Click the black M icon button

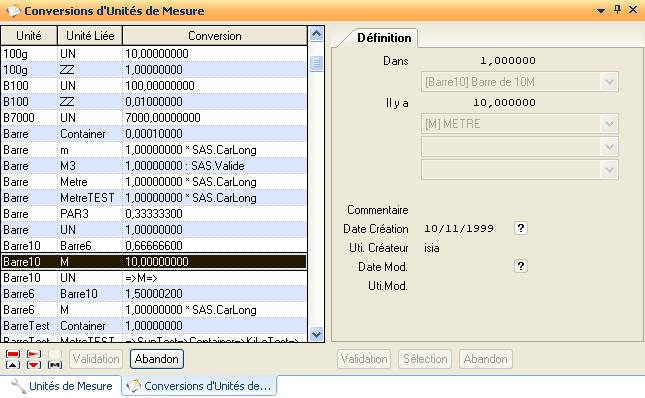tap(55, 365)
